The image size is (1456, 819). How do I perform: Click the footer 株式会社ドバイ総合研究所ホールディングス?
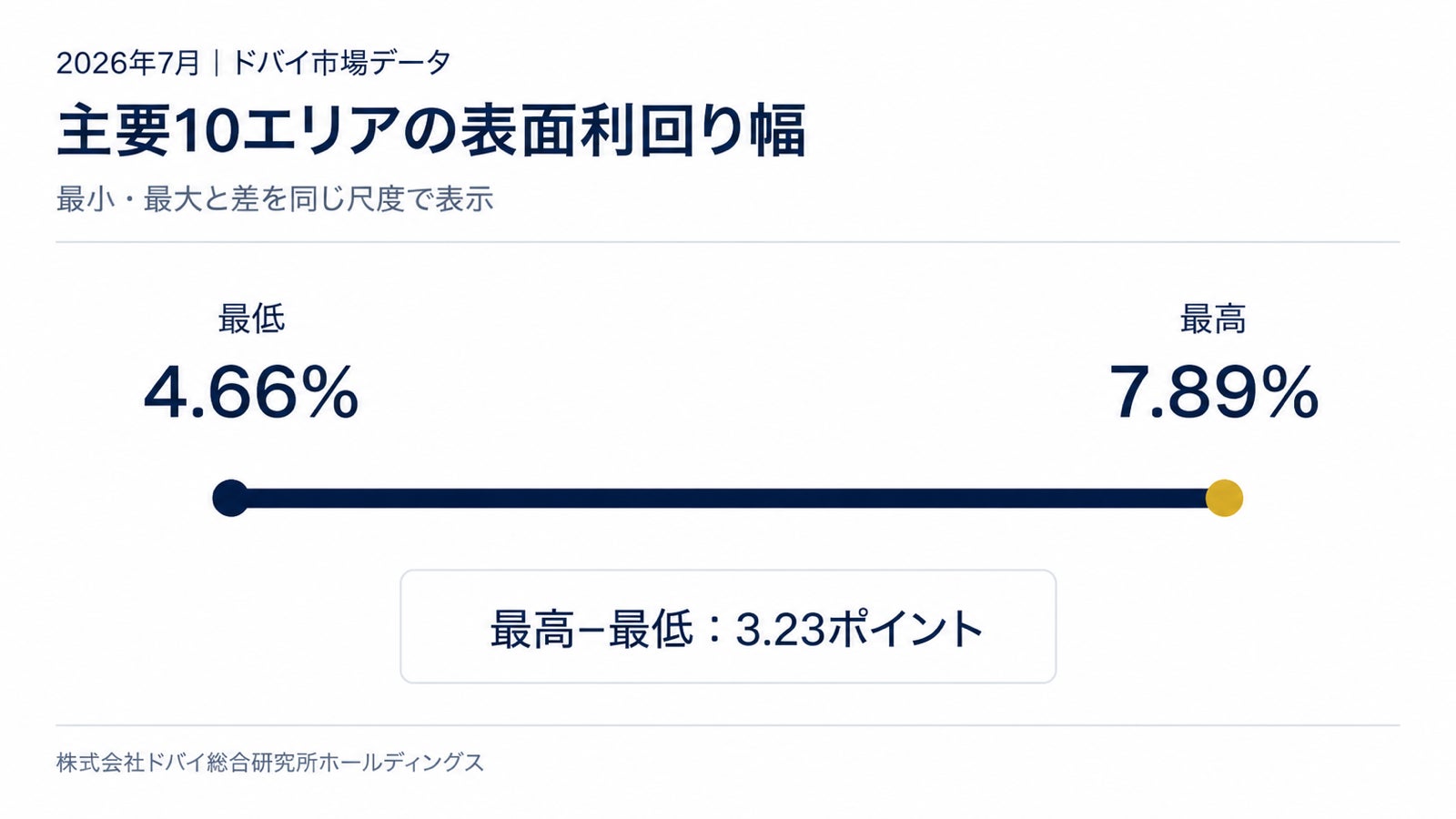click(x=270, y=762)
